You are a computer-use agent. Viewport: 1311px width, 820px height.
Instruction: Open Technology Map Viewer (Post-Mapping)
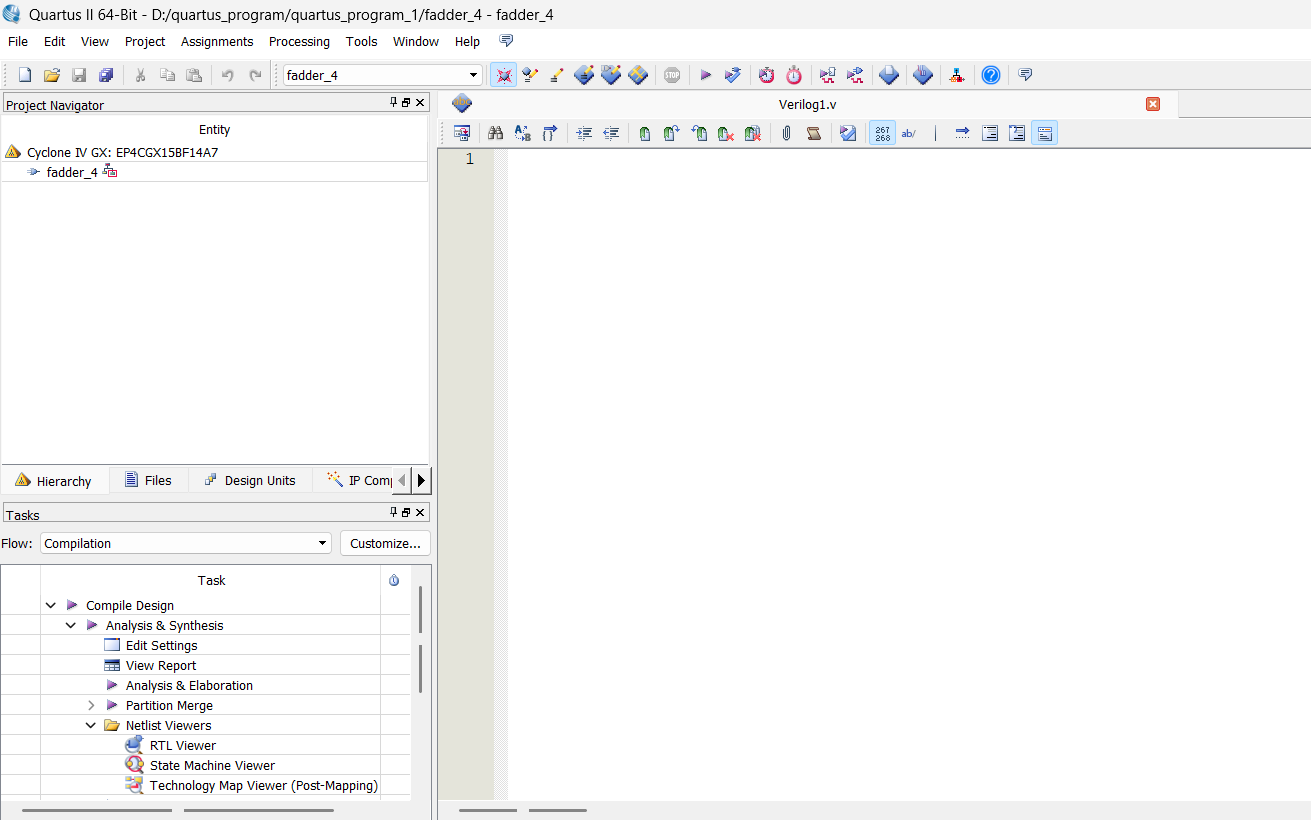[263, 785]
